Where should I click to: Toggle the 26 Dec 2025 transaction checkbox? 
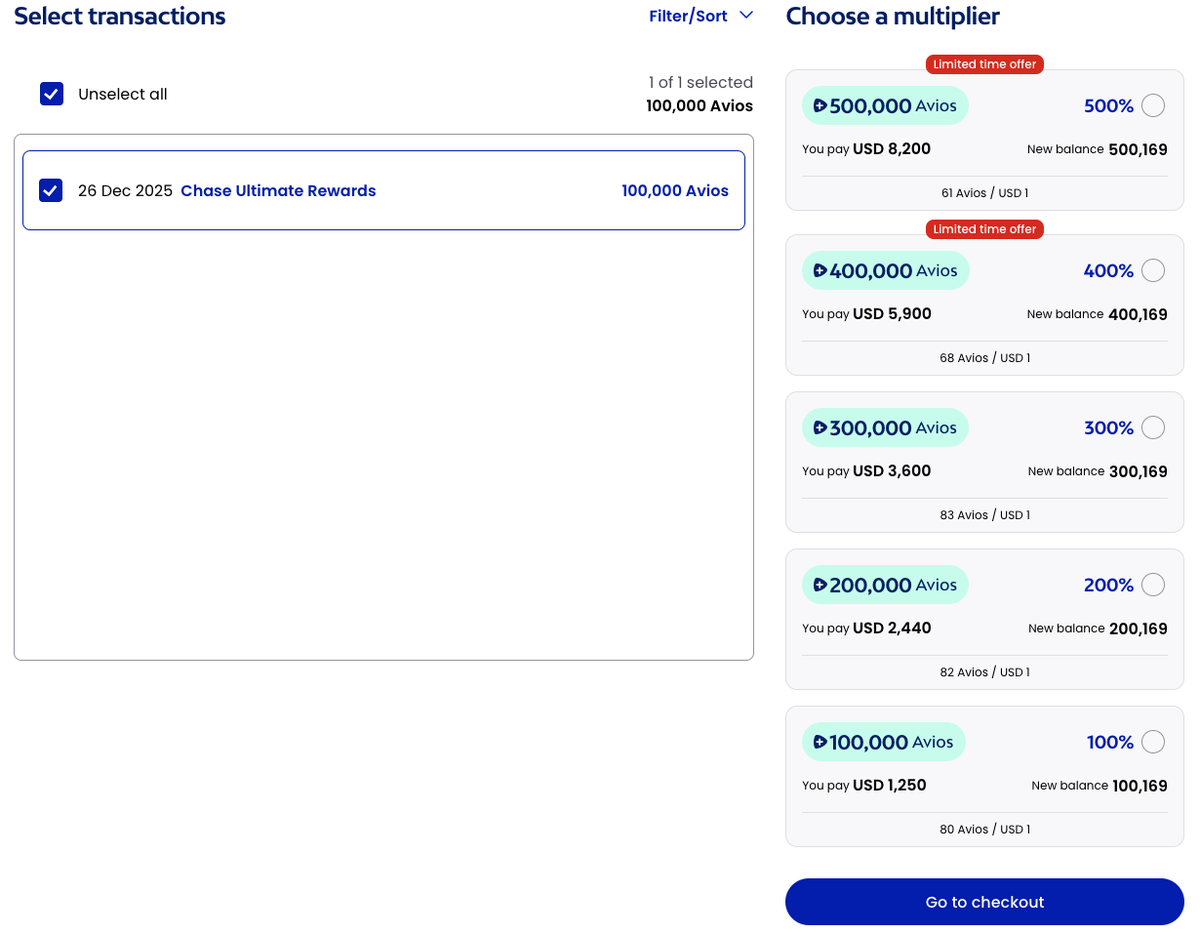click(x=50, y=190)
